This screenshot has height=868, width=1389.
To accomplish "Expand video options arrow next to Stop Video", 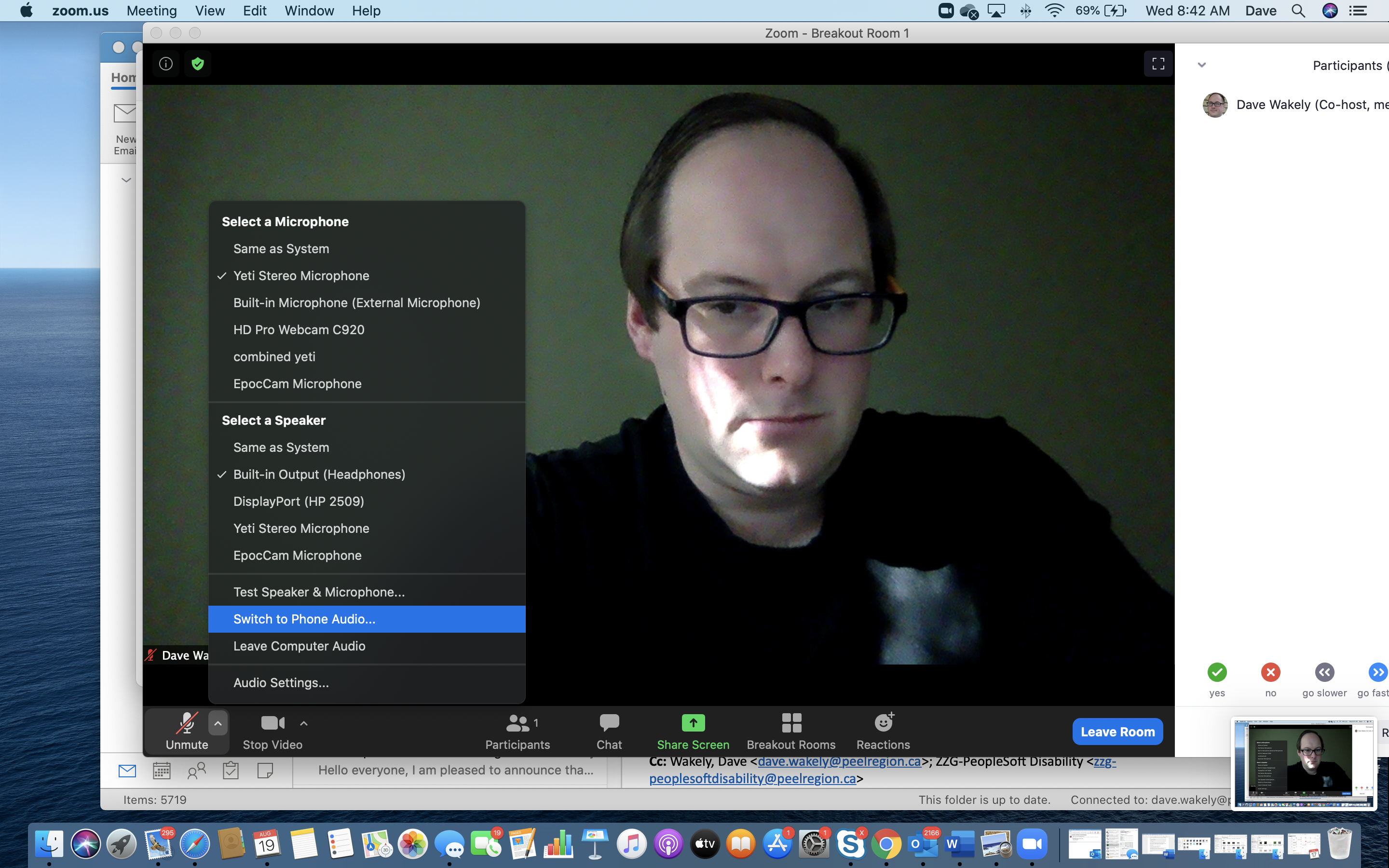I will tap(304, 723).
